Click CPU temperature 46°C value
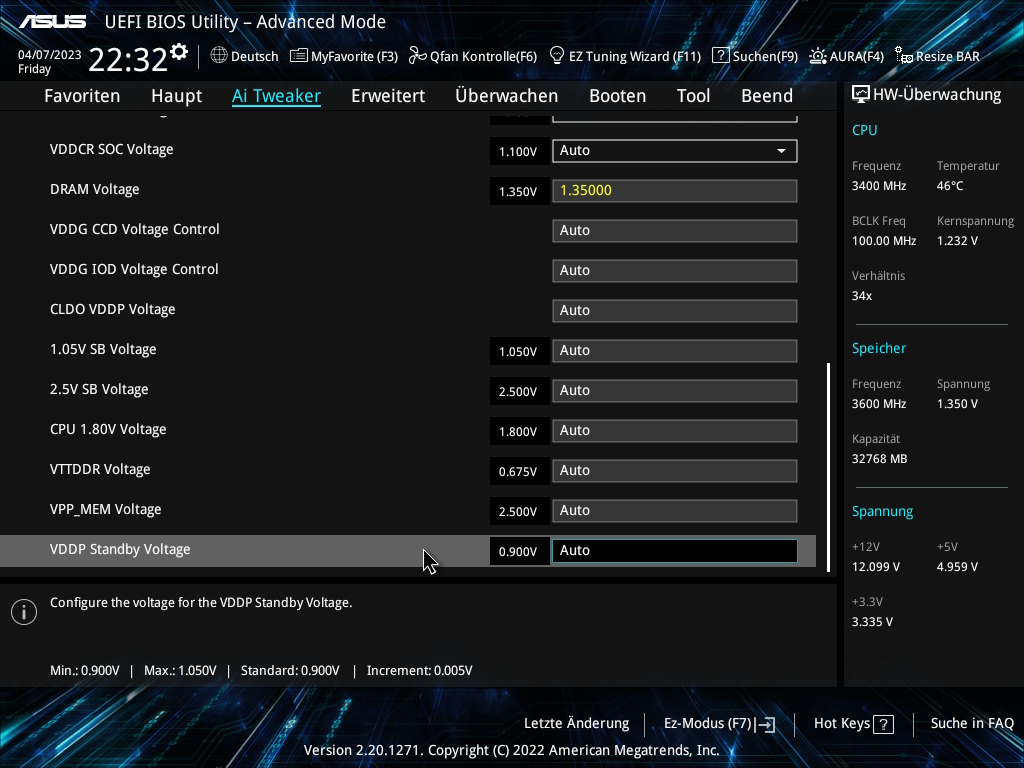 click(950, 186)
